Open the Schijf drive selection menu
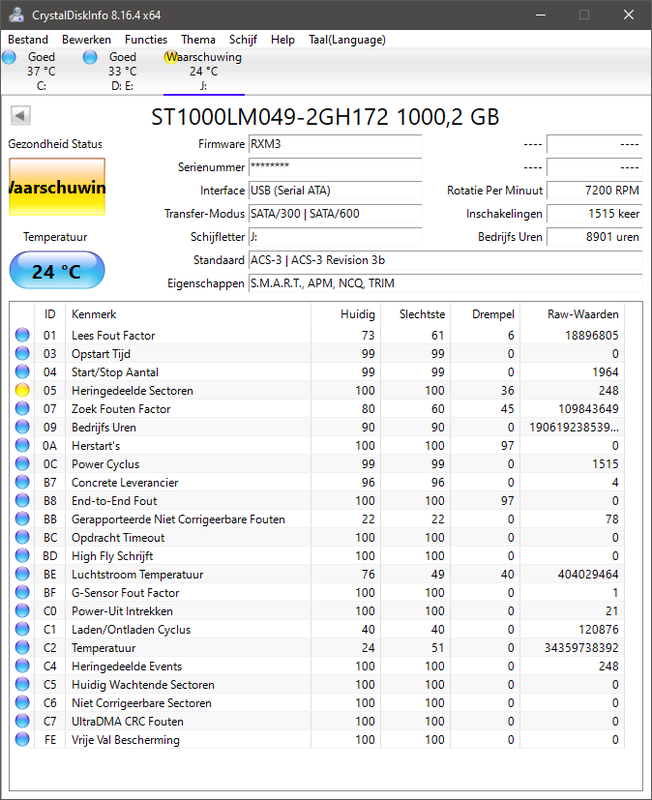The image size is (652, 800). point(243,39)
